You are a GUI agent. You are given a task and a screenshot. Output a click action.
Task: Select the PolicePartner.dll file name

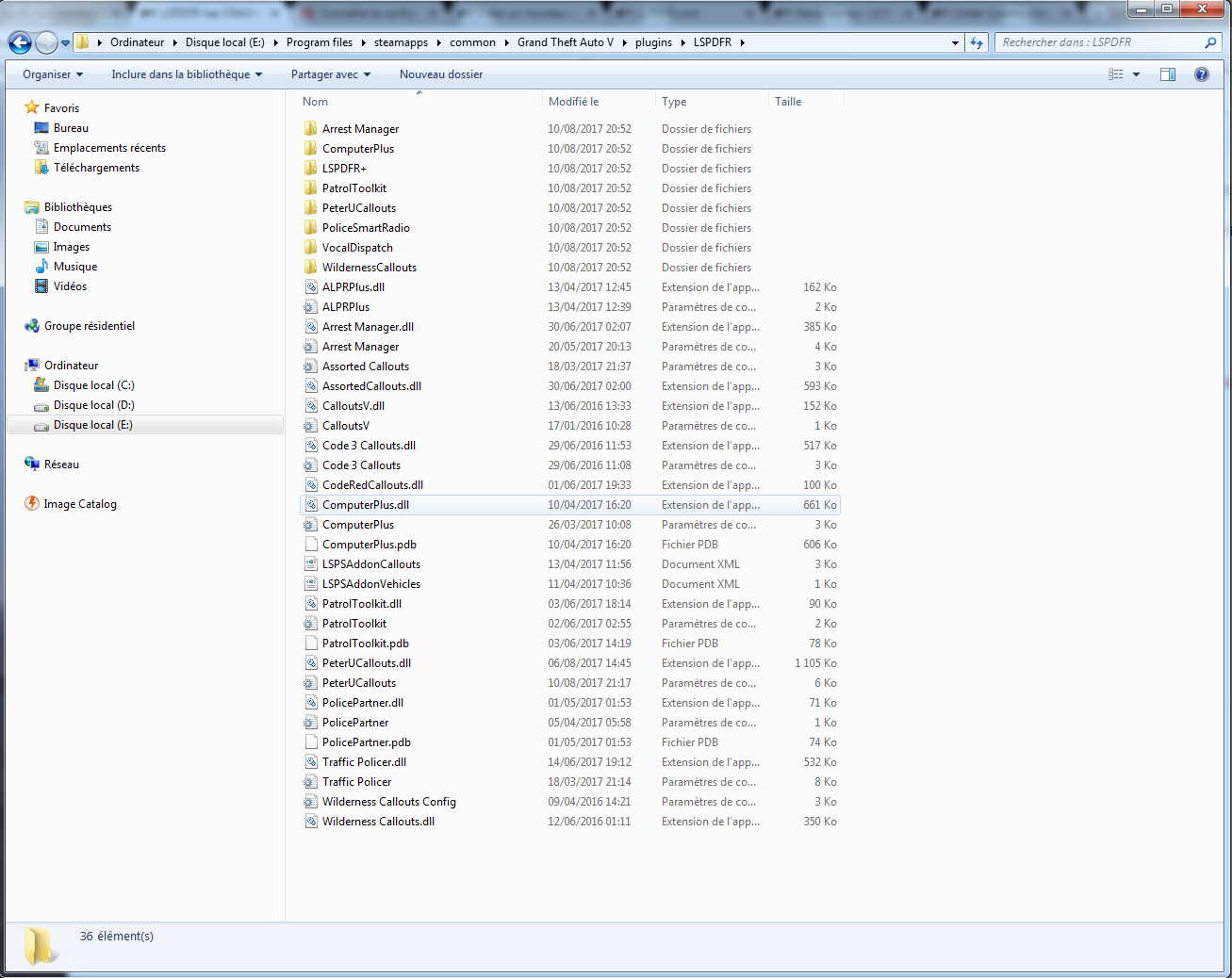363,703
